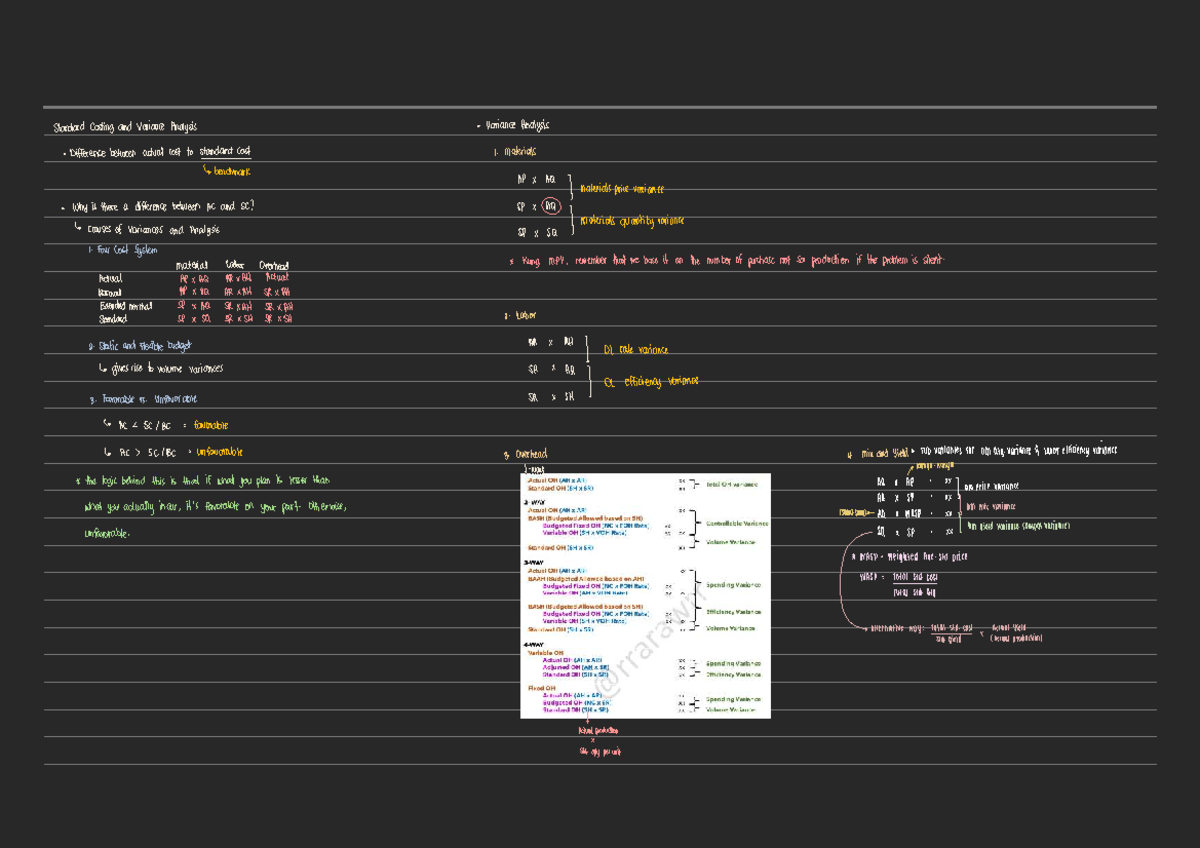Image resolution: width=1200 pixels, height=848 pixels.
Task: Click the underlined 'standard cost' phrase
Action: [x=225, y=151]
